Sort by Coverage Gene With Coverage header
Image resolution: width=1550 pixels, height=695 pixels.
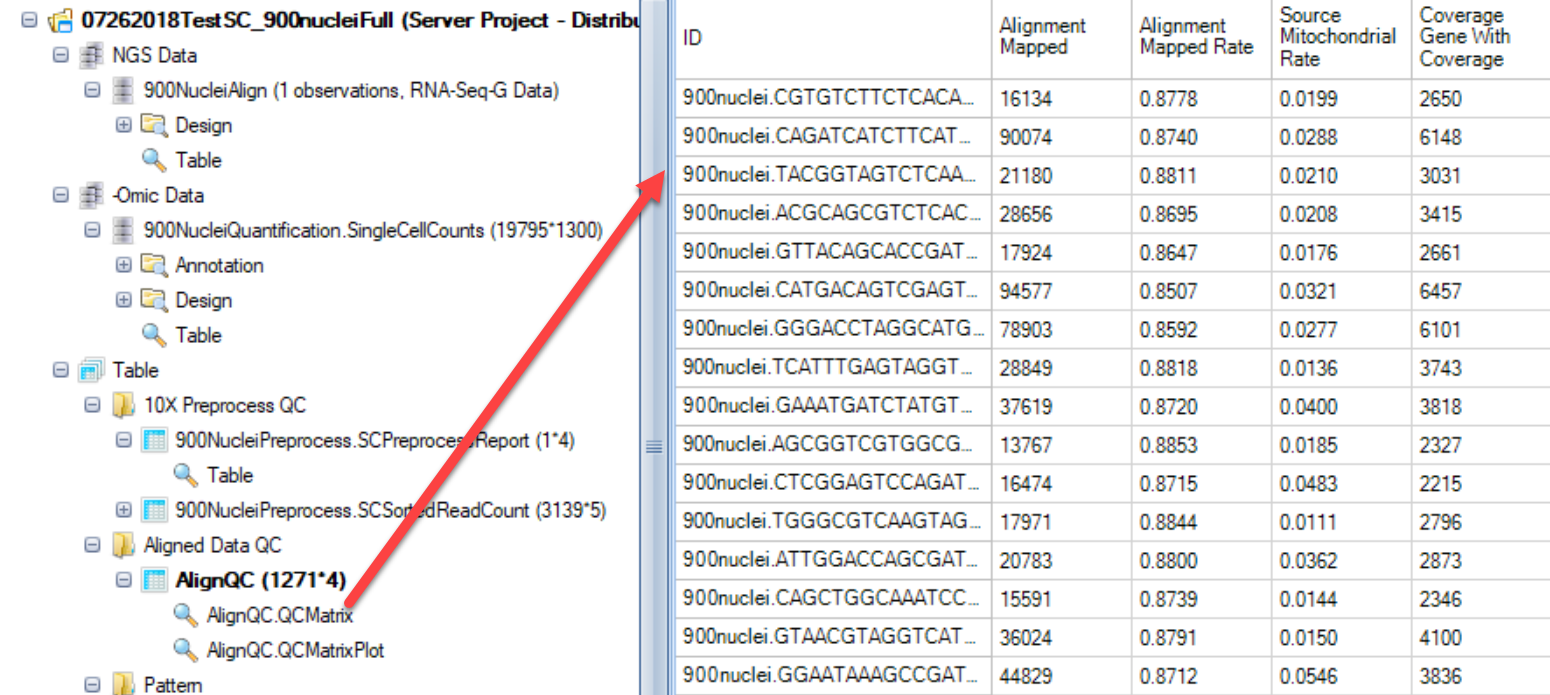(1480, 39)
